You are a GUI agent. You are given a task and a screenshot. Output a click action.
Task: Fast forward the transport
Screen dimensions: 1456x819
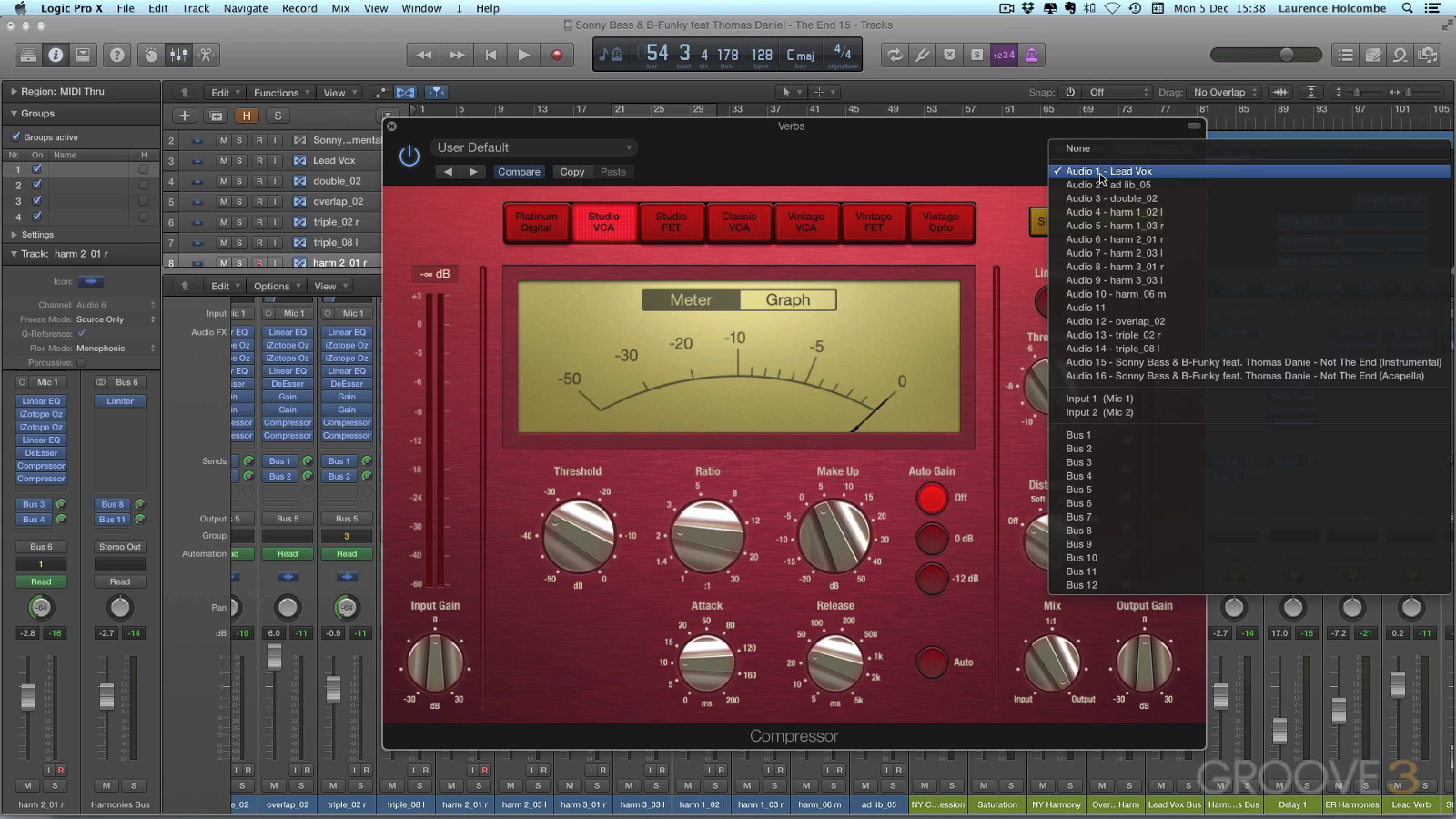pyautogui.click(x=457, y=55)
